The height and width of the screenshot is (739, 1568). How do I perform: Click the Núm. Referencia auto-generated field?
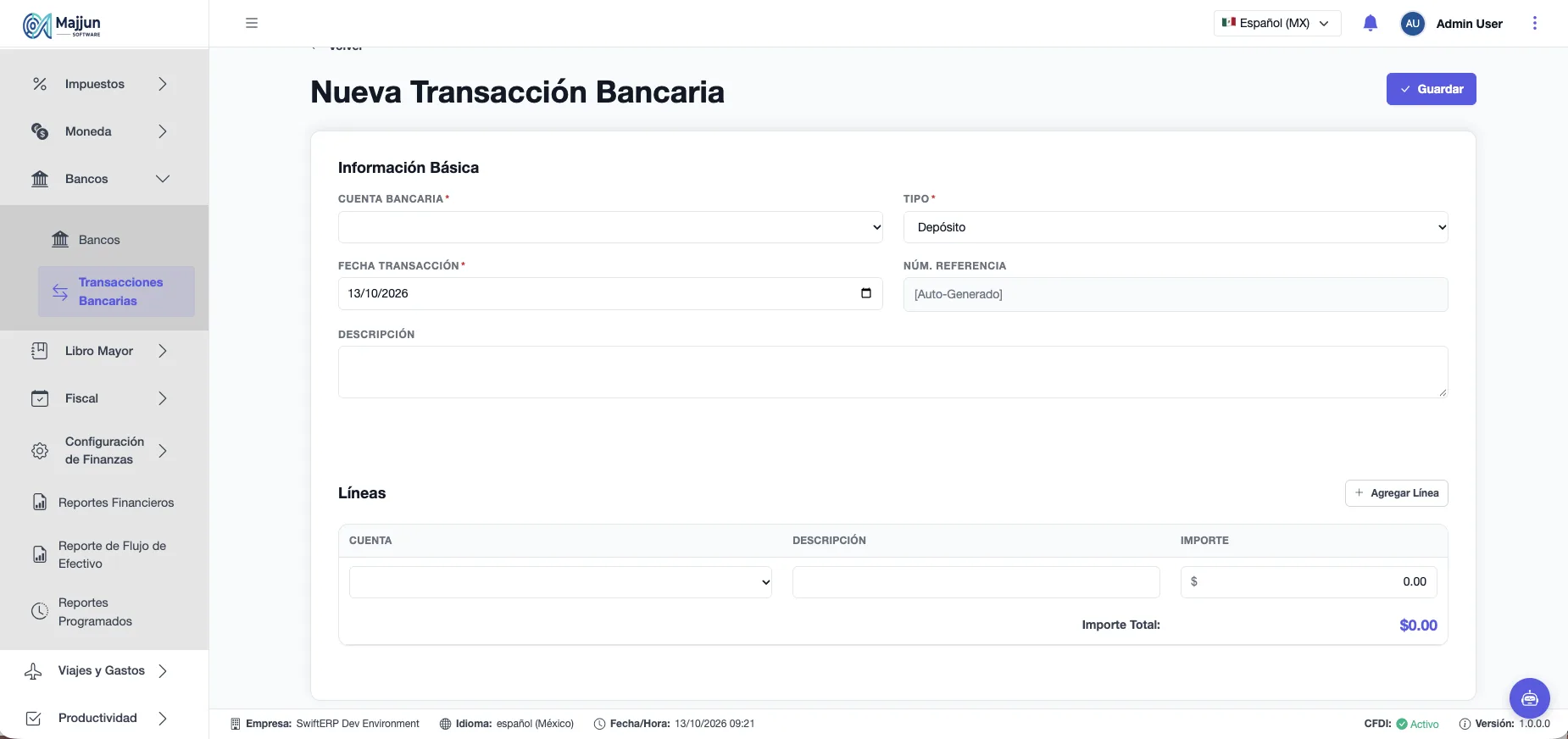pos(1176,294)
